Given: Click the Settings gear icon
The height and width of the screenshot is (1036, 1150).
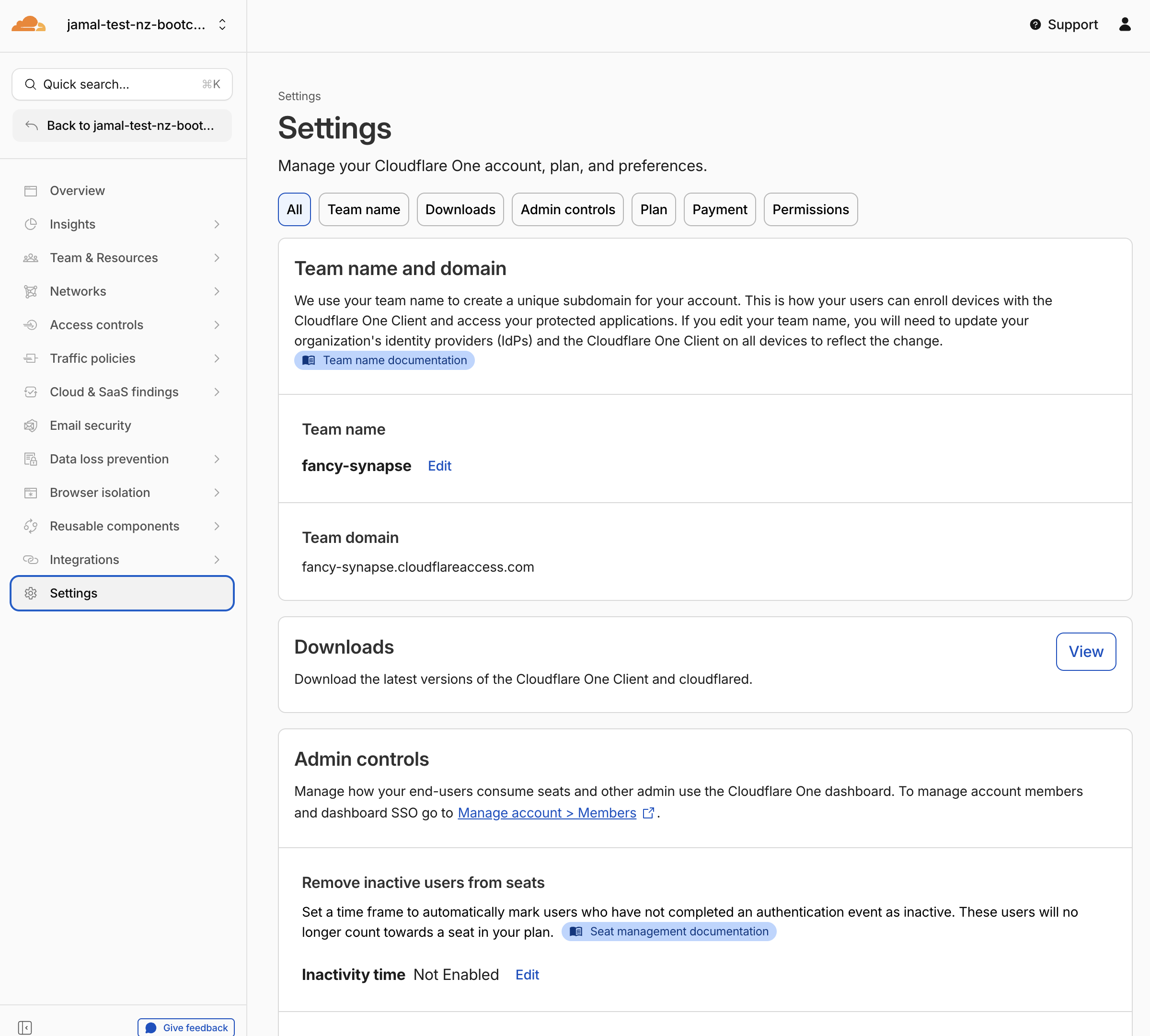Looking at the screenshot, I should [31, 593].
